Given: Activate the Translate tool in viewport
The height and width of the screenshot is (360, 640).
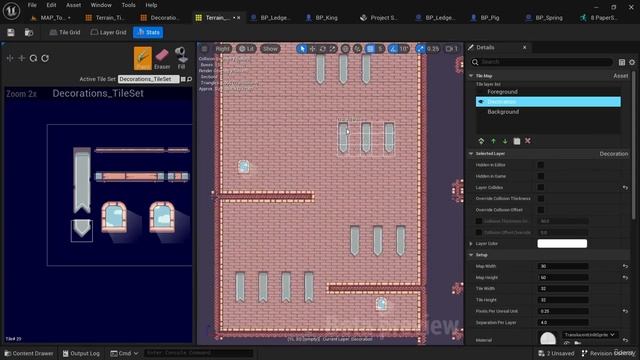Looking at the screenshot, I should coord(312,49).
